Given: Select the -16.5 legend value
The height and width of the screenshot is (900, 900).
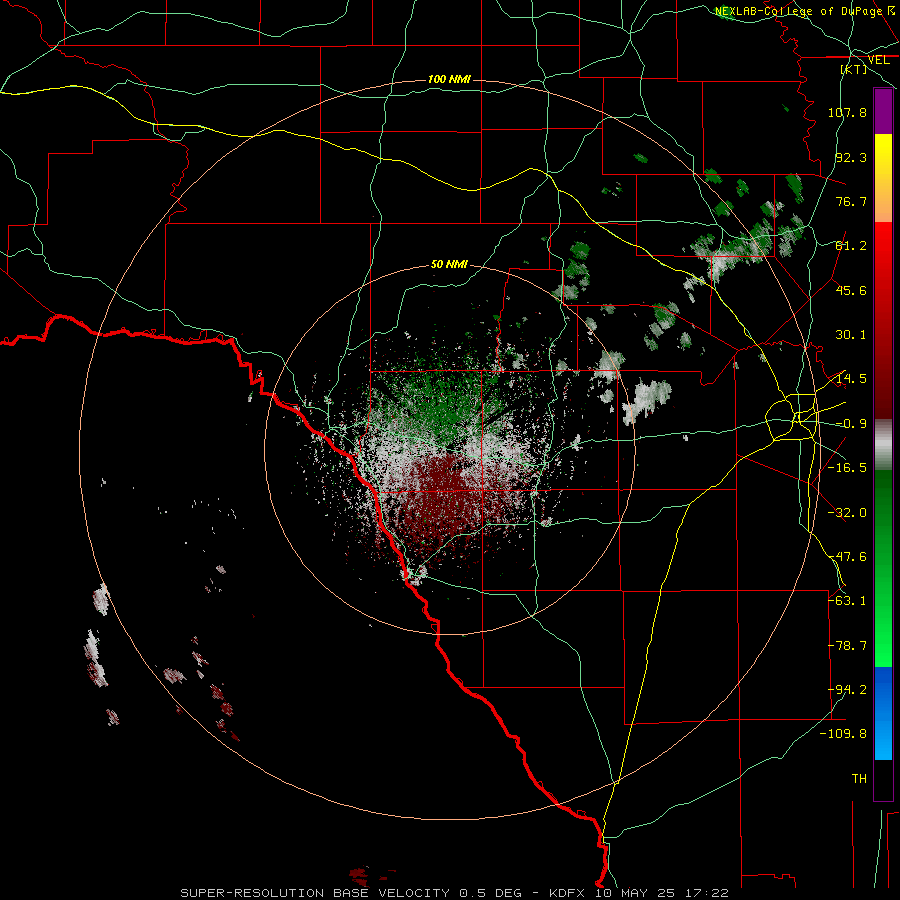Looking at the screenshot, I should click(847, 468).
